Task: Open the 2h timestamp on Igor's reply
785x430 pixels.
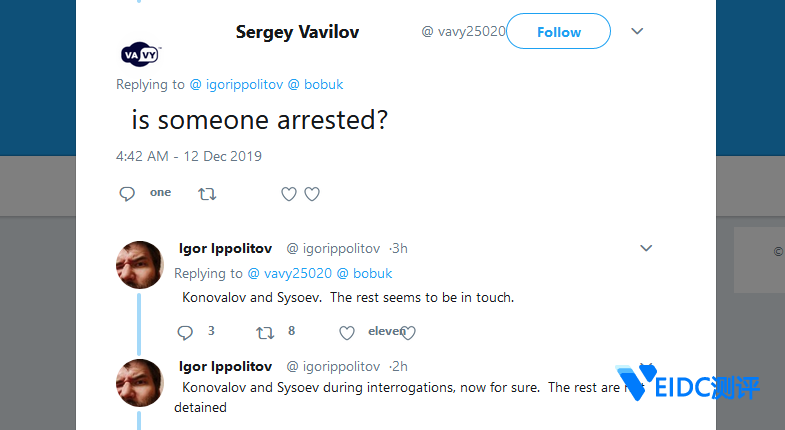Action: [400, 366]
